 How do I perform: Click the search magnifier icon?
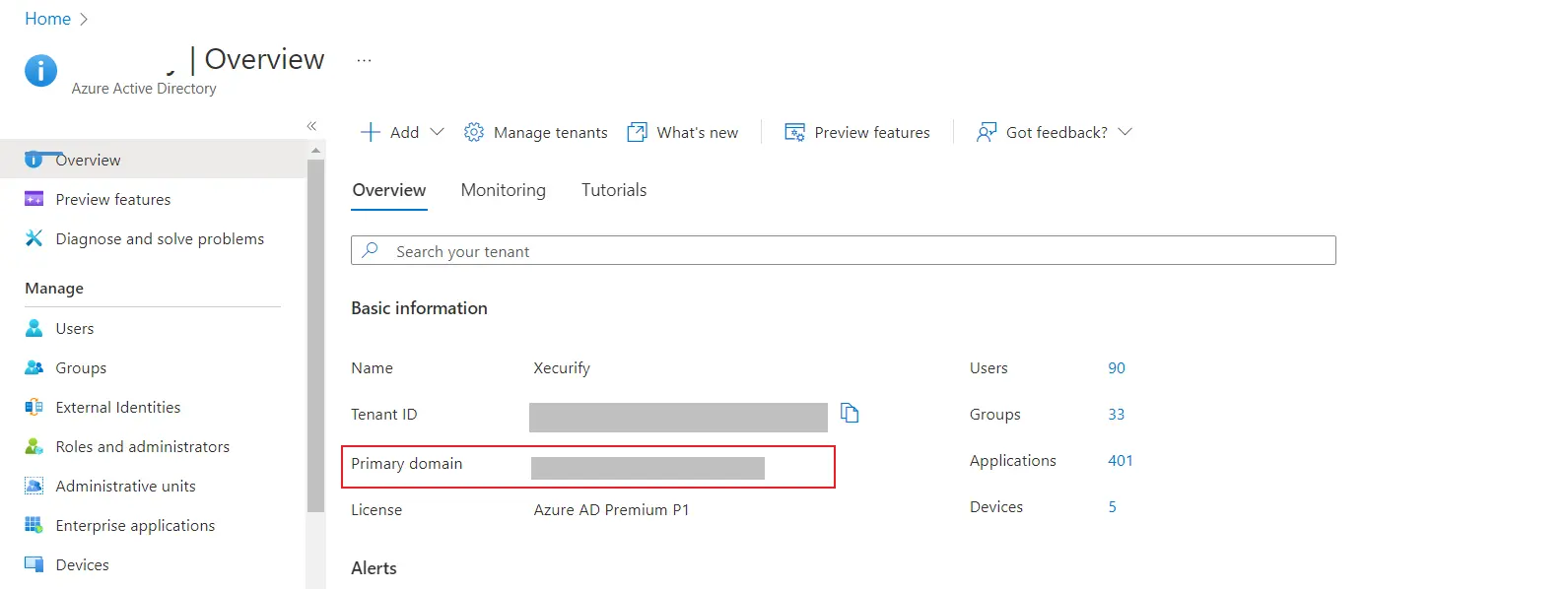coord(371,250)
